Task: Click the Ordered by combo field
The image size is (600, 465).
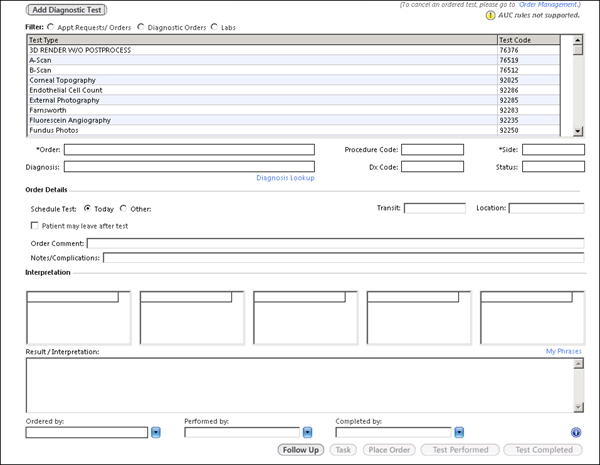Action: (x=87, y=432)
